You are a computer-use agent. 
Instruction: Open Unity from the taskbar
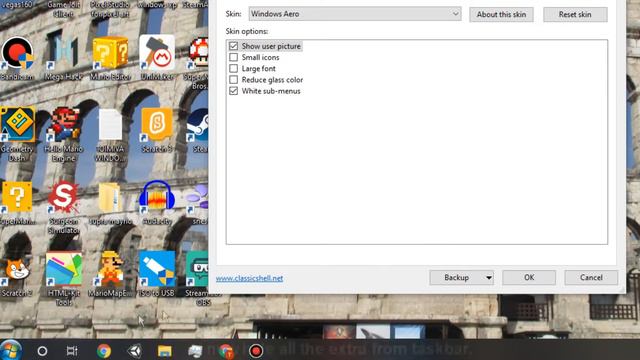coord(134,351)
